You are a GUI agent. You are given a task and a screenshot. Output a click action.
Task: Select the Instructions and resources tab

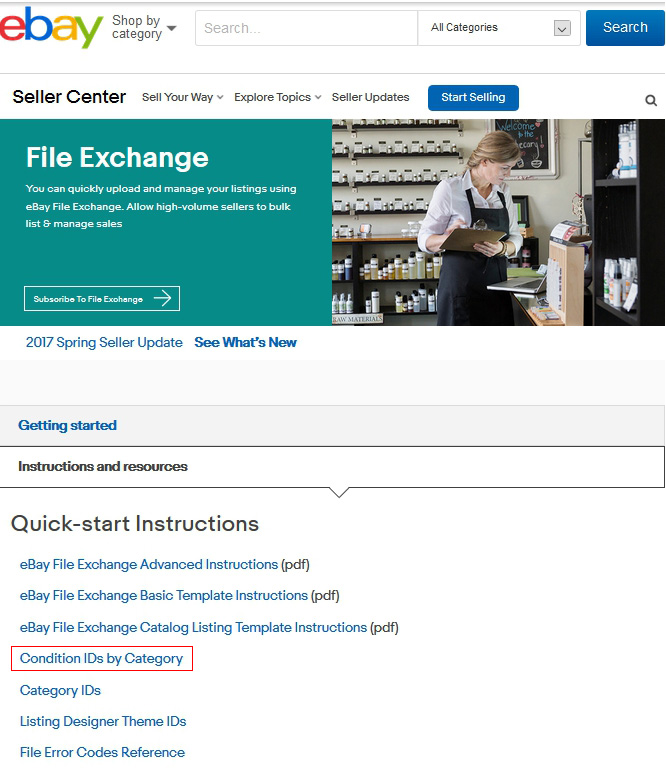pos(333,467)
